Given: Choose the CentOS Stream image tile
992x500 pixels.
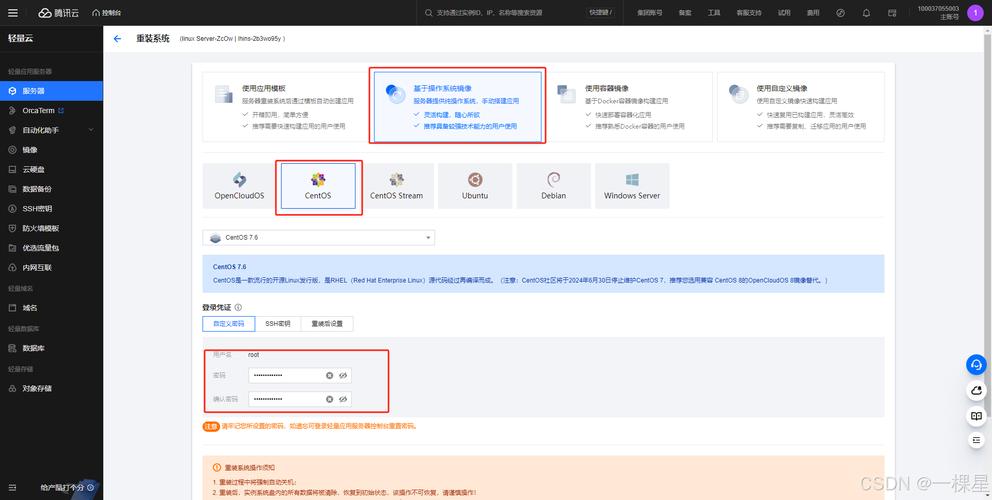Looking at the screenshot, I should coord(397,186).
